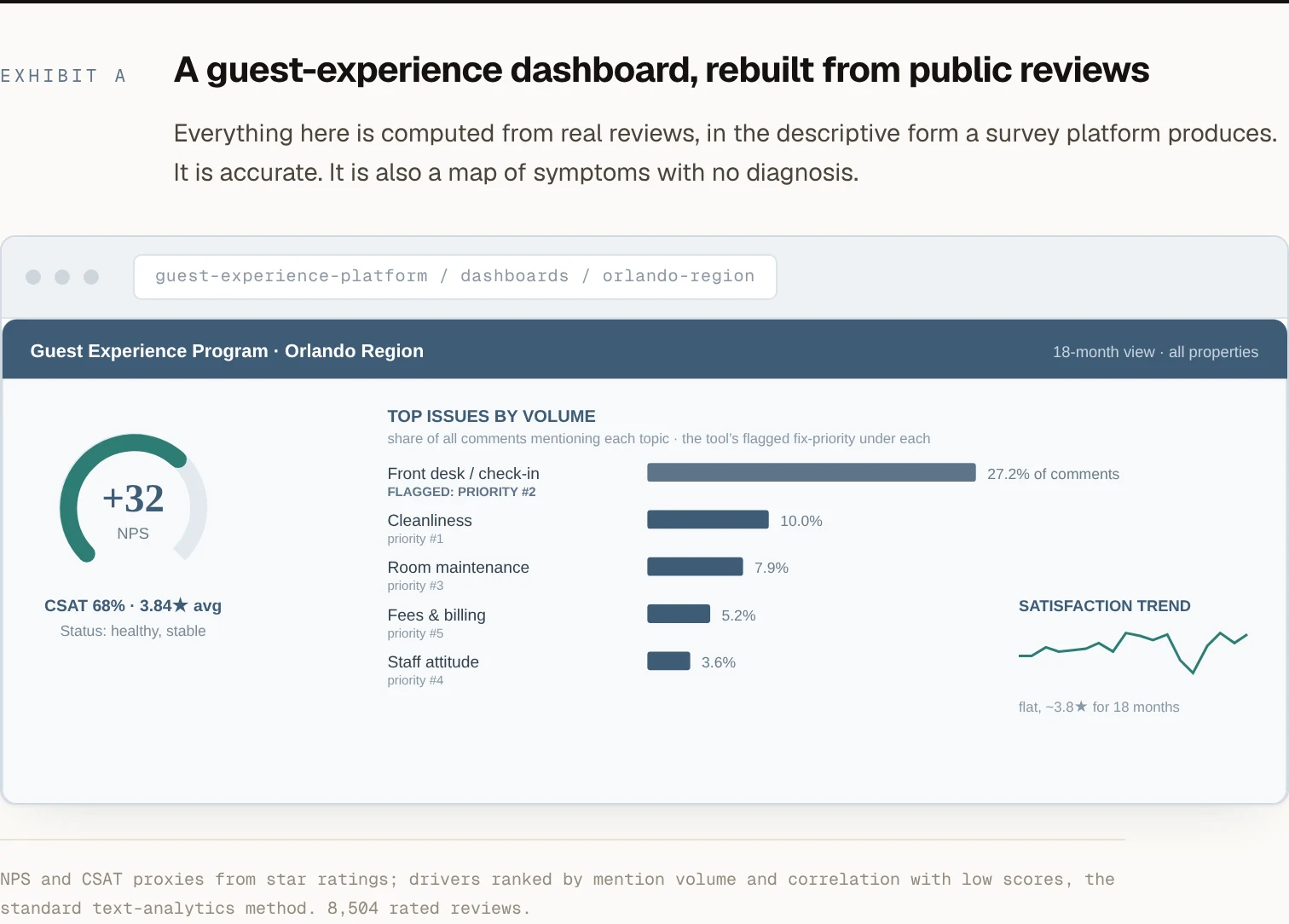Click the 'SATISFACTION TREND' heading
Viewport: 1289px width, 924px height.
pos(1104,606)
